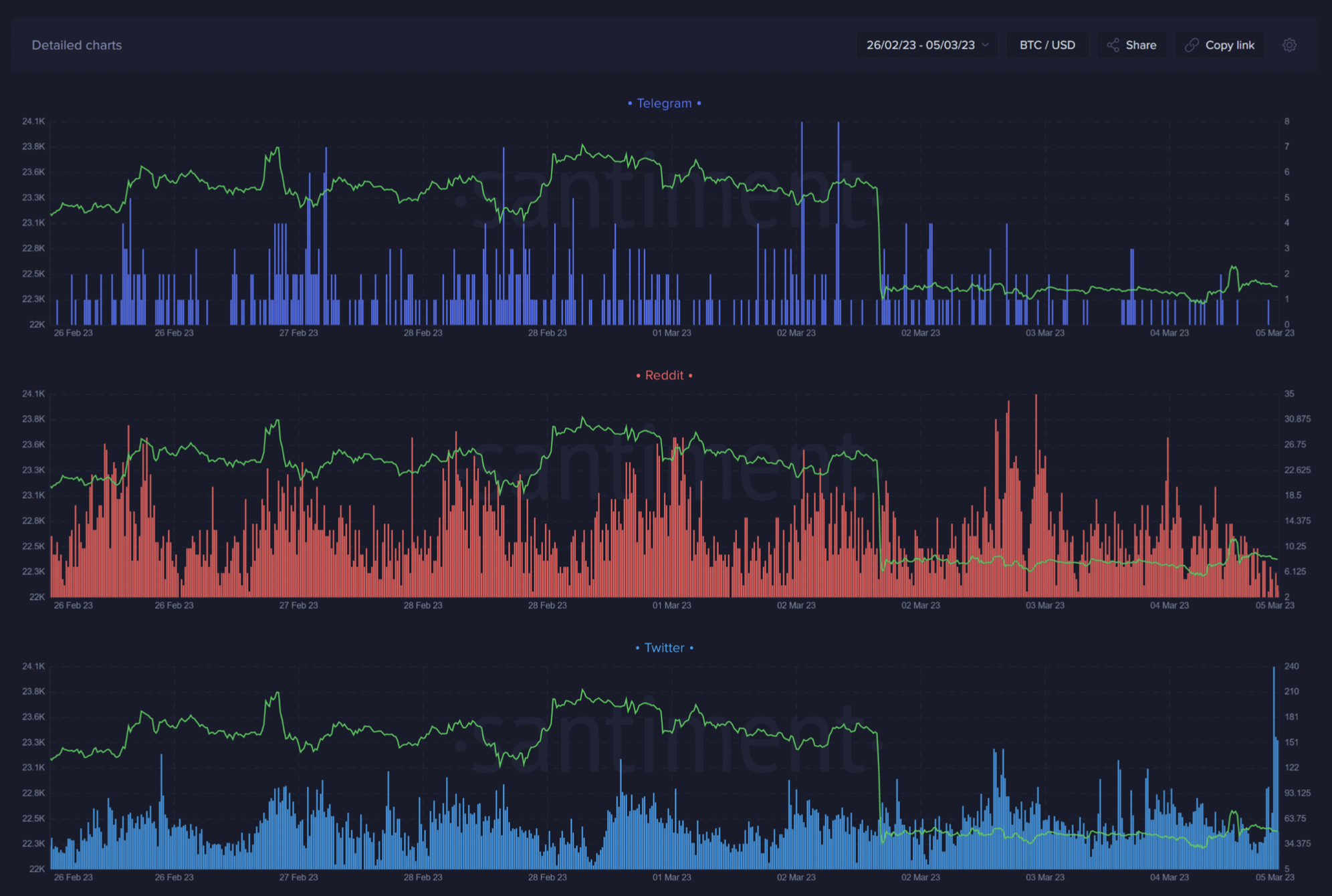This screenshot has width=1332, height=896.
Task: Click the 23.6K price label on Telegram chart
Action: coord(33,172)
